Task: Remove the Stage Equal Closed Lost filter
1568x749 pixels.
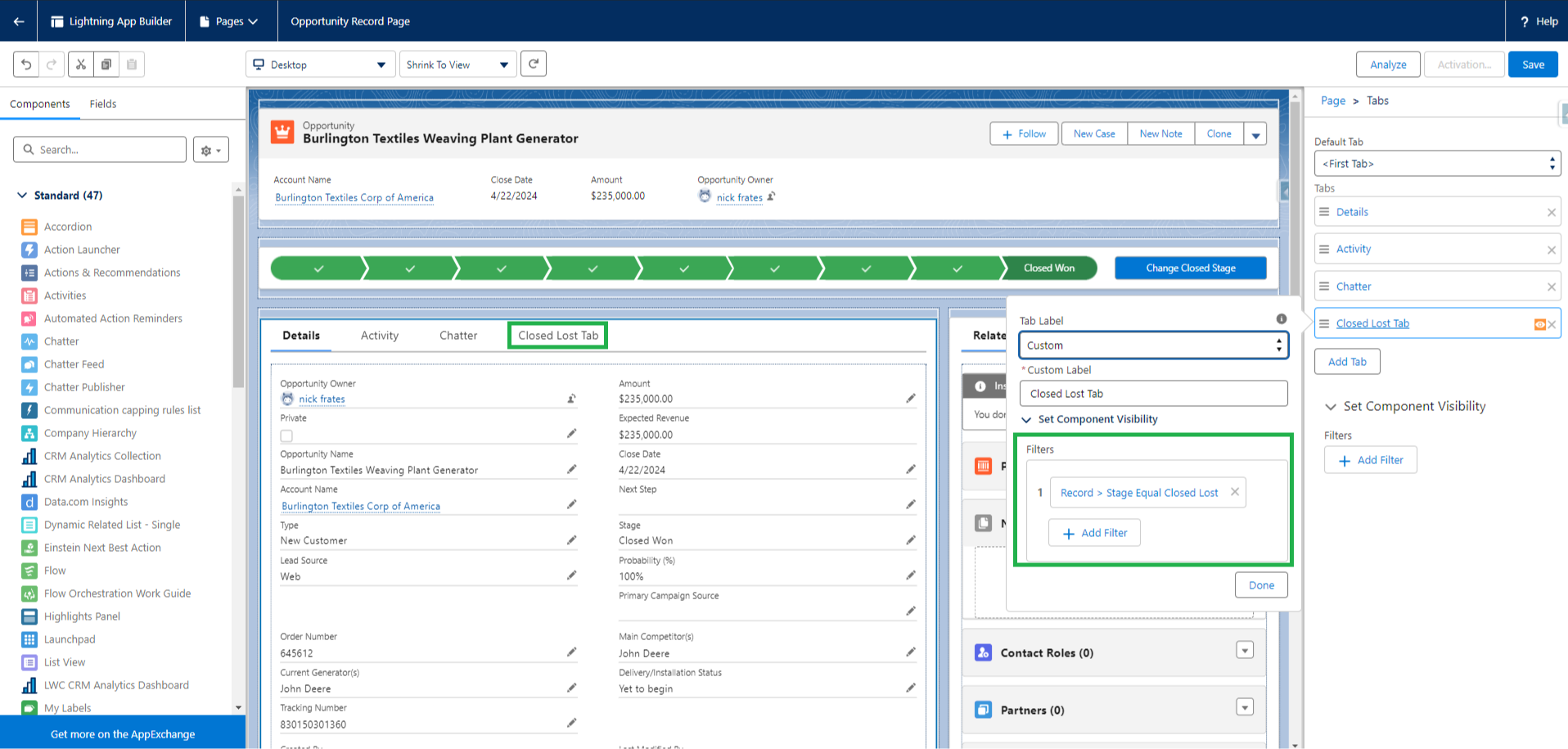Action: 1235,492
